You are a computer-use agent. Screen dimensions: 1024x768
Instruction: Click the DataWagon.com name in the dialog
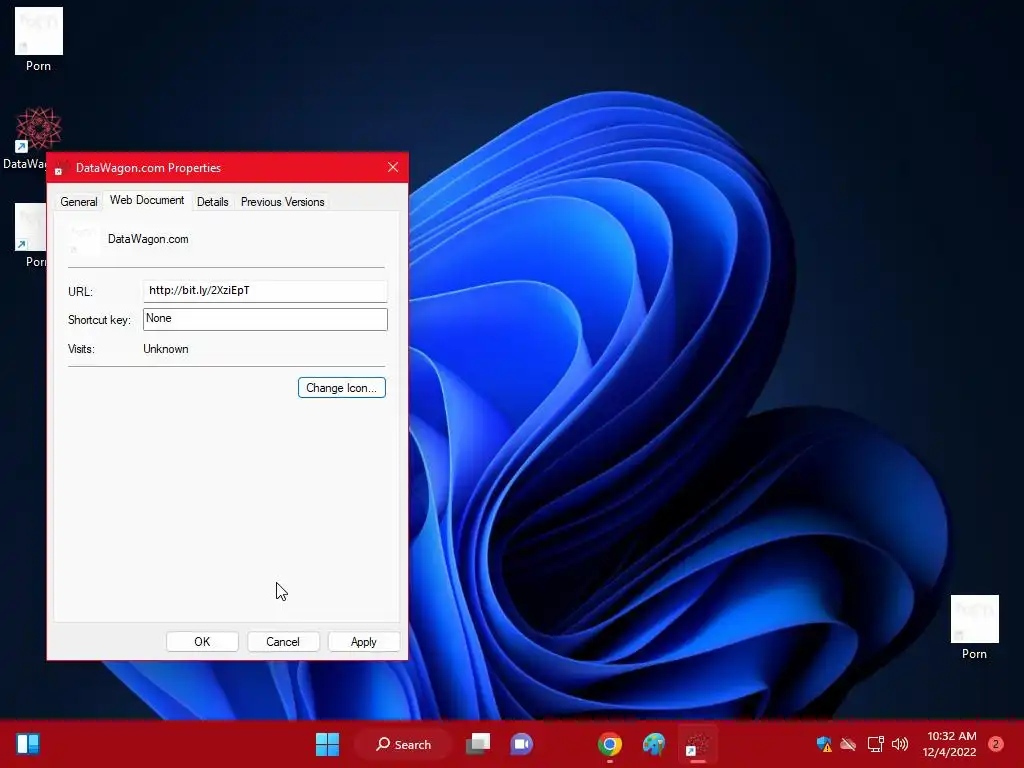(x=148, y=239)
